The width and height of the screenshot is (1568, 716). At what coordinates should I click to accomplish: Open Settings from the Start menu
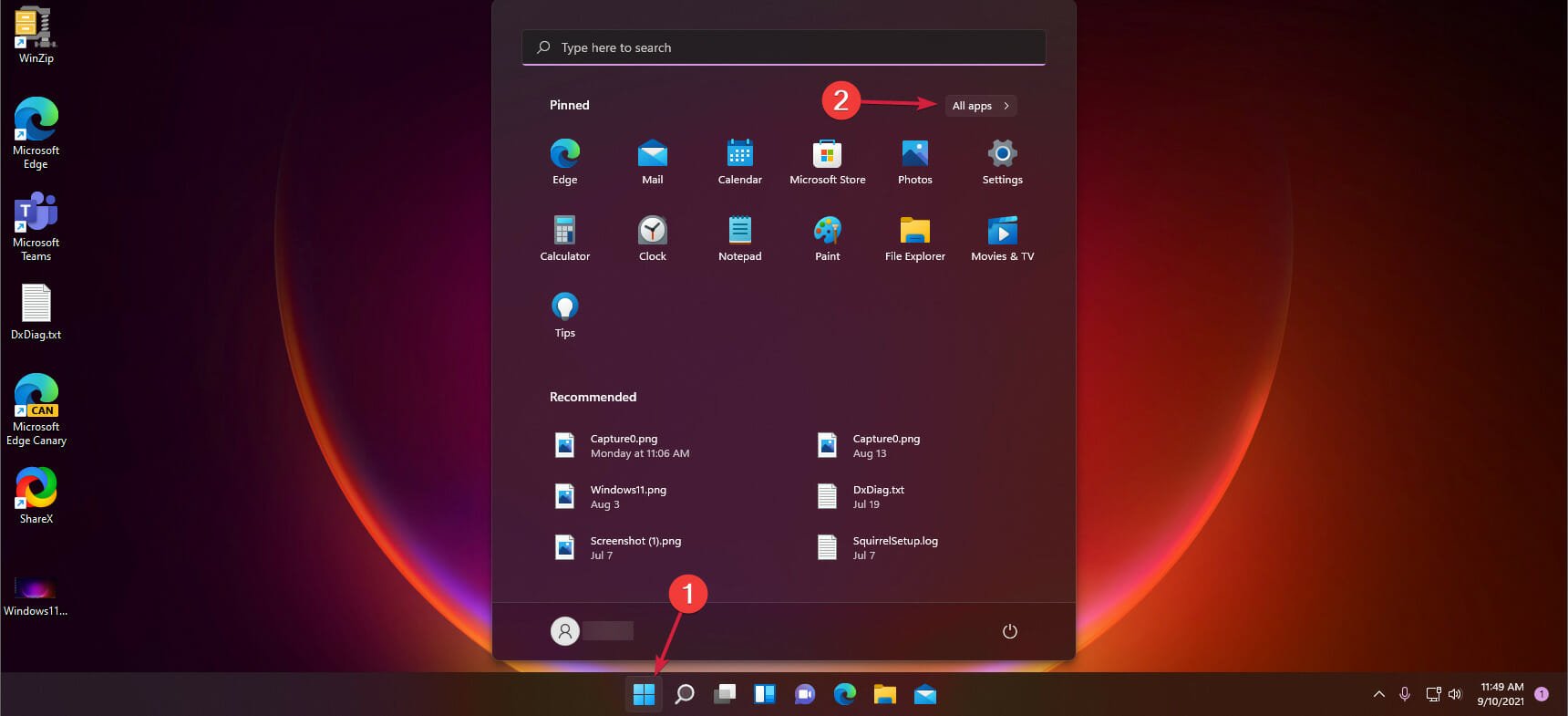(x=1003, y=161)
